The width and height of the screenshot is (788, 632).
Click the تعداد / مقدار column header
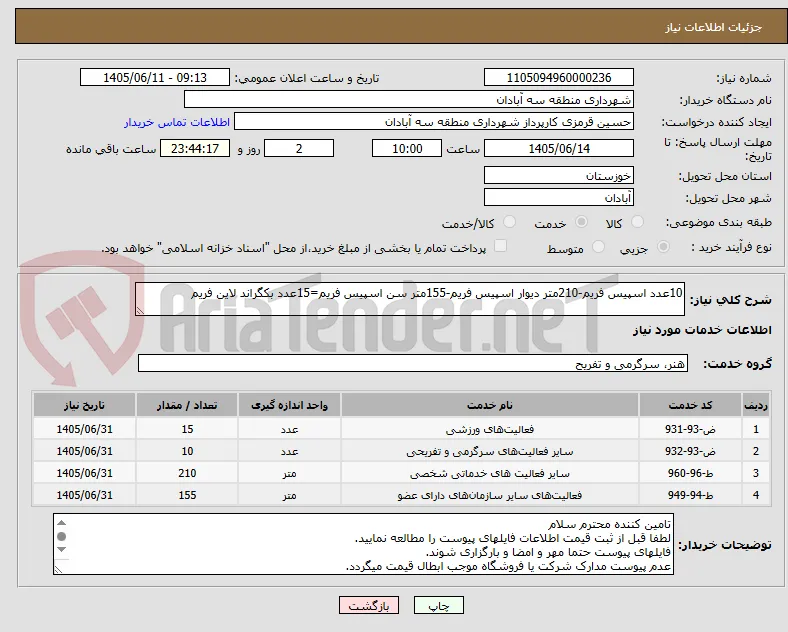coord(187,405)
